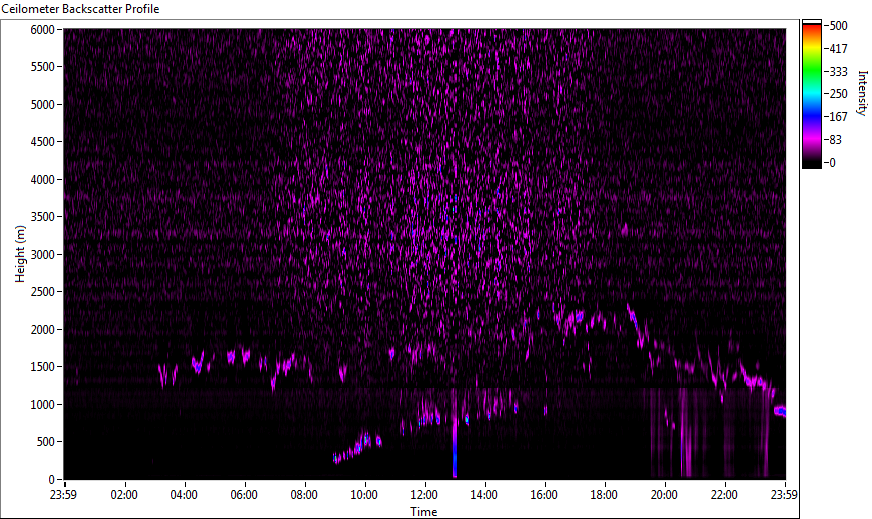Screen dimensions: 872x519
Task: Click the intensity scale value 0
Action: pyautogui.click(x=833, y=162)
